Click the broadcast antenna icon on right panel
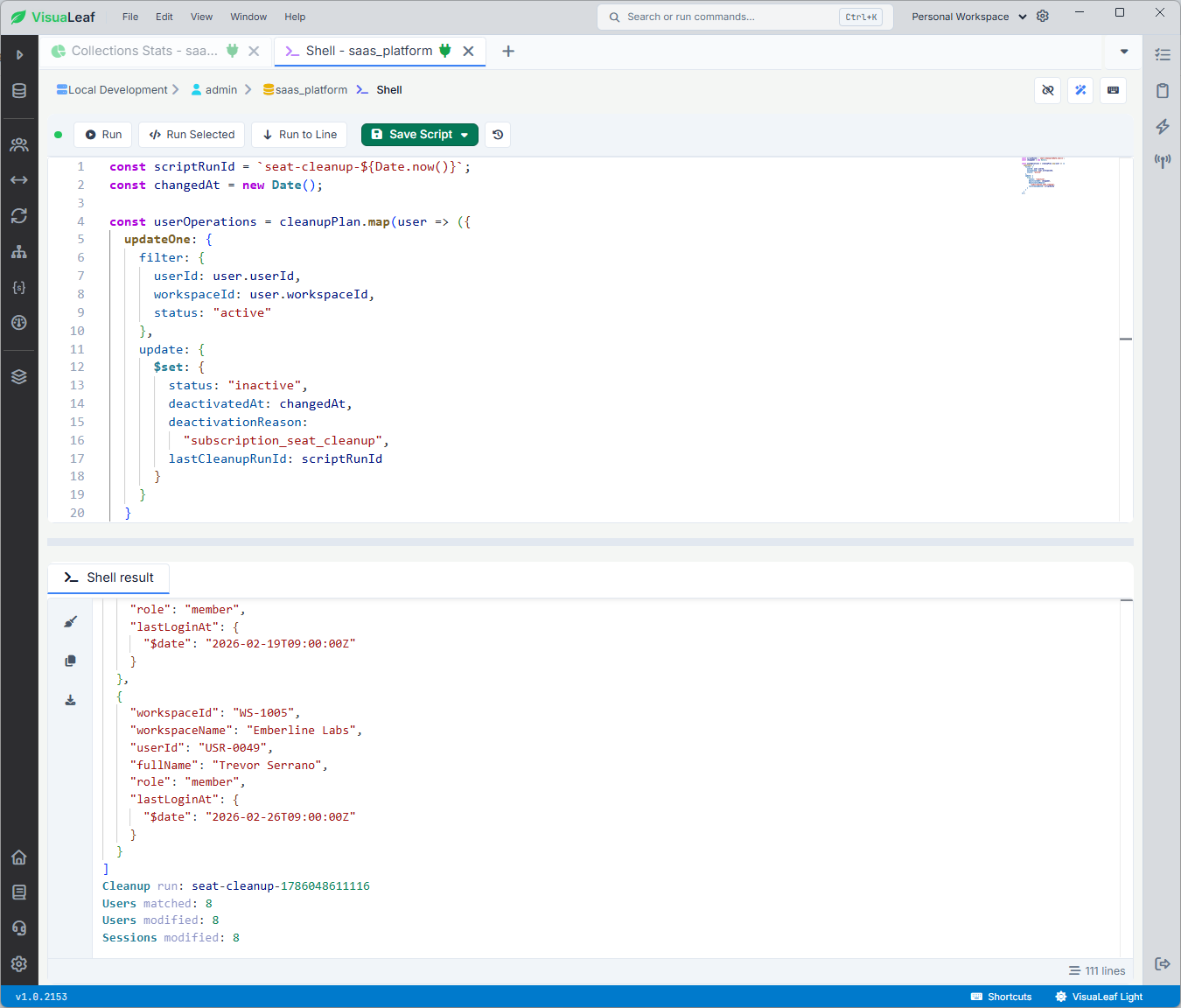Viewport: 1181px width, 1008px height. [1163, 161]
